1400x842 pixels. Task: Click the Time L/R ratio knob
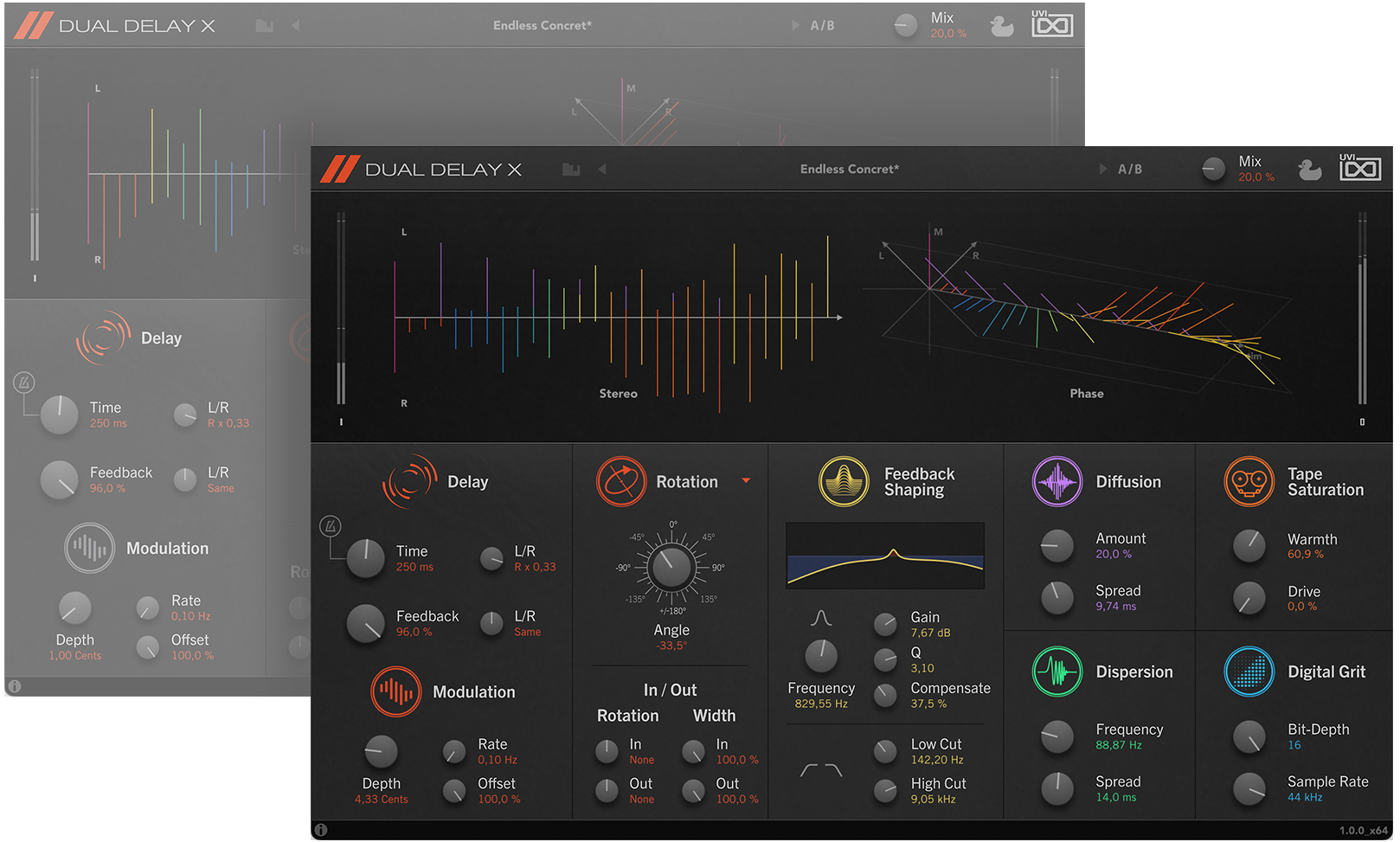[491, 559]
